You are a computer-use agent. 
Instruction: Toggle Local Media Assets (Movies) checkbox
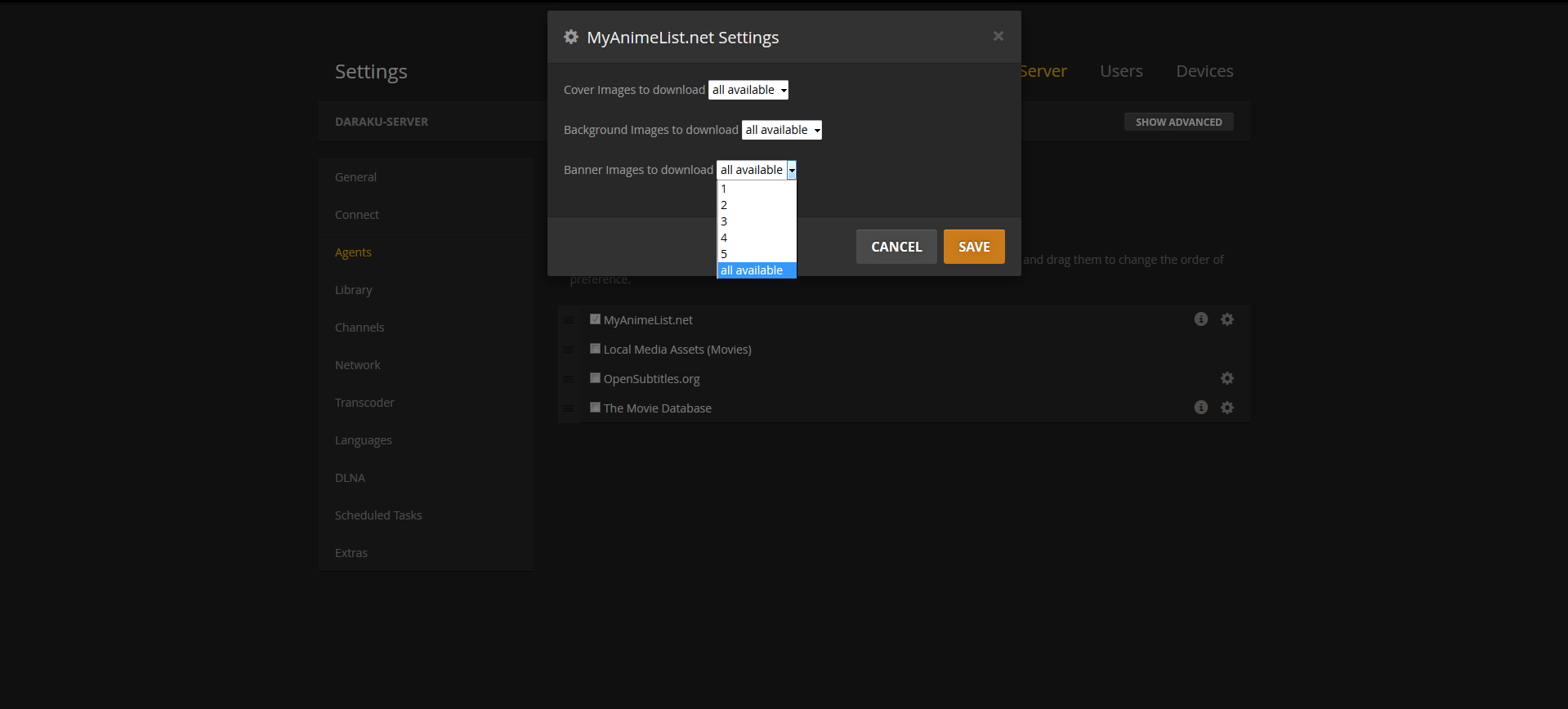(595, 349)
